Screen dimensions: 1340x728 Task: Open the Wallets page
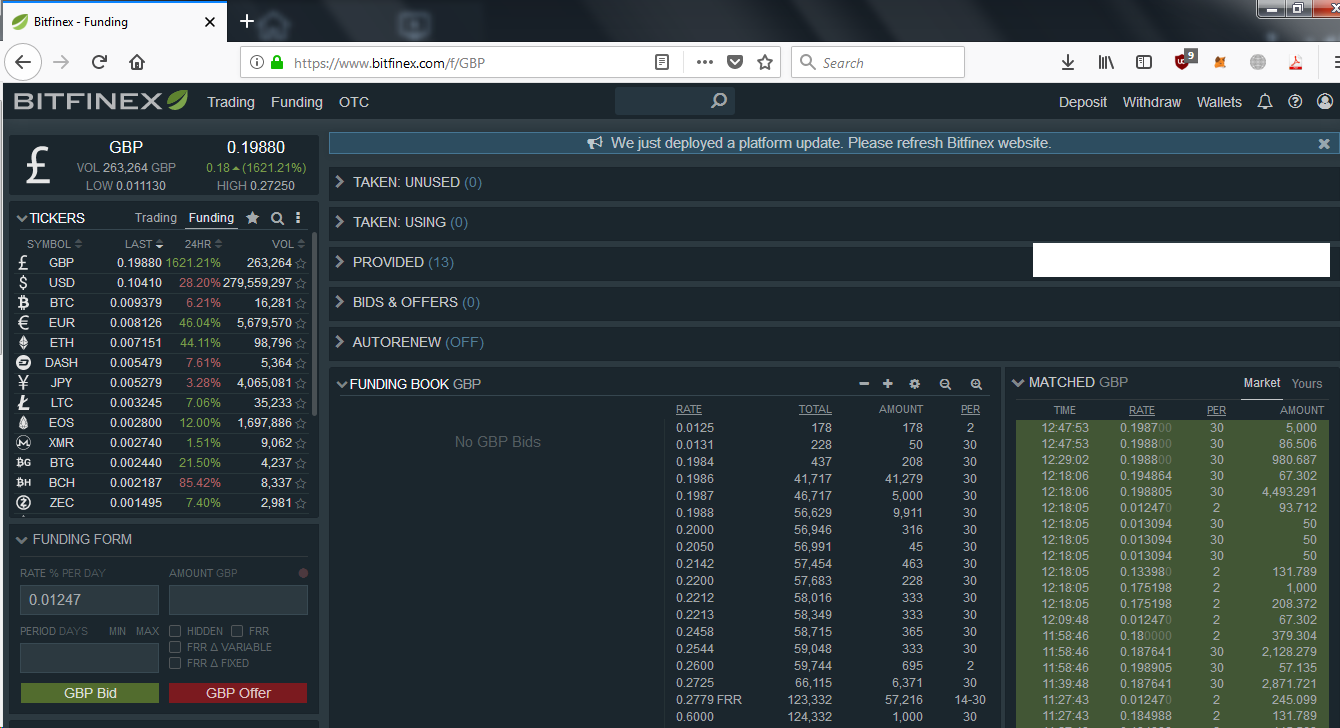(x=1219, y=102)
